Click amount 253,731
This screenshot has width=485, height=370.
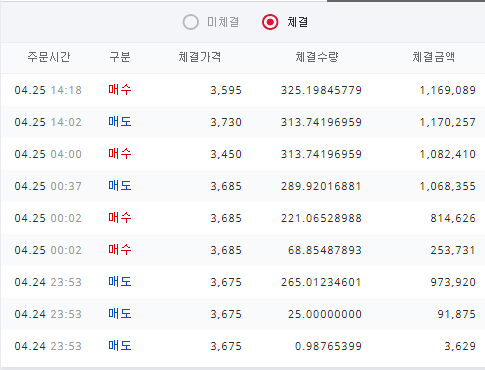453,250
